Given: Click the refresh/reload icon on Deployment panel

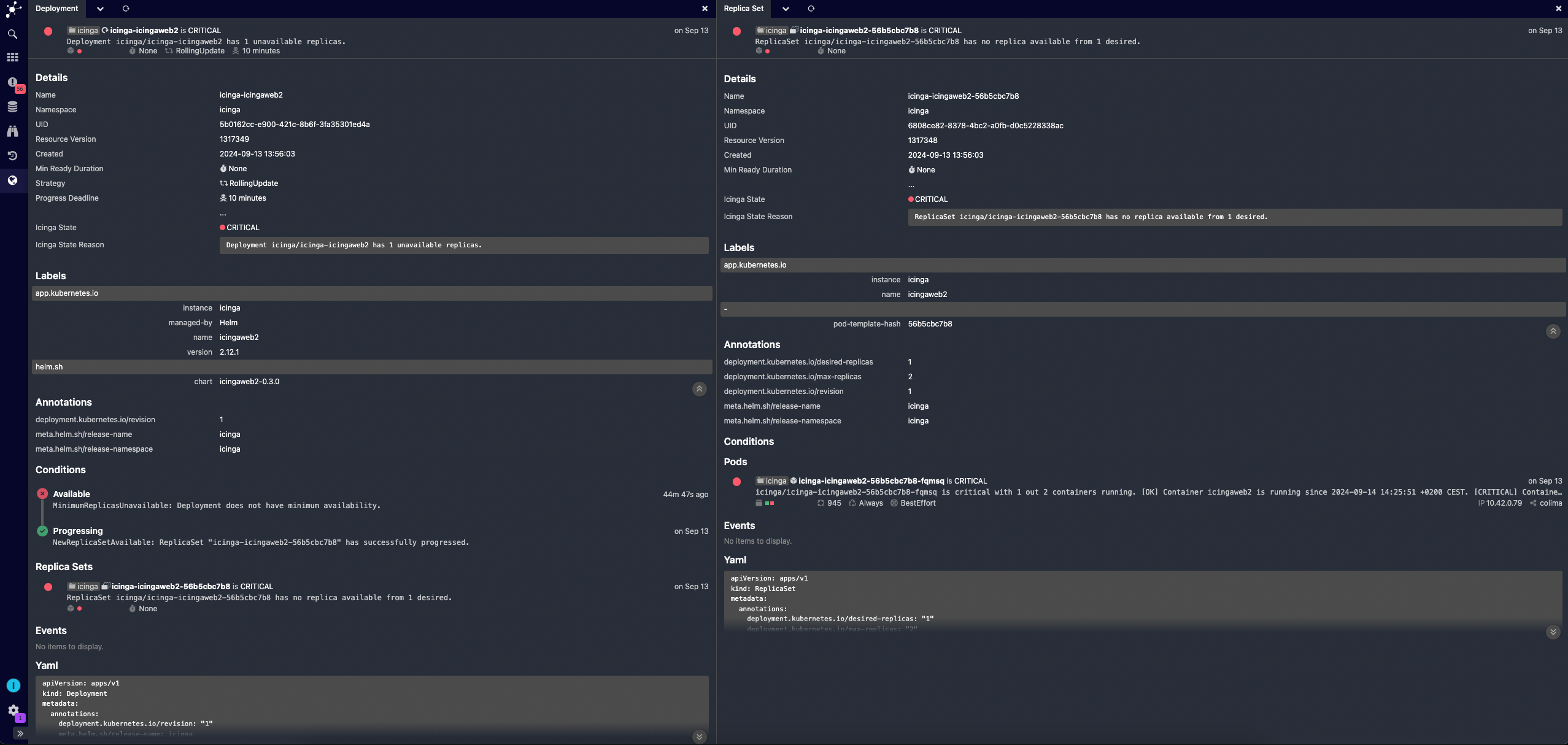Looking at the screenshot, I should 124,9.
